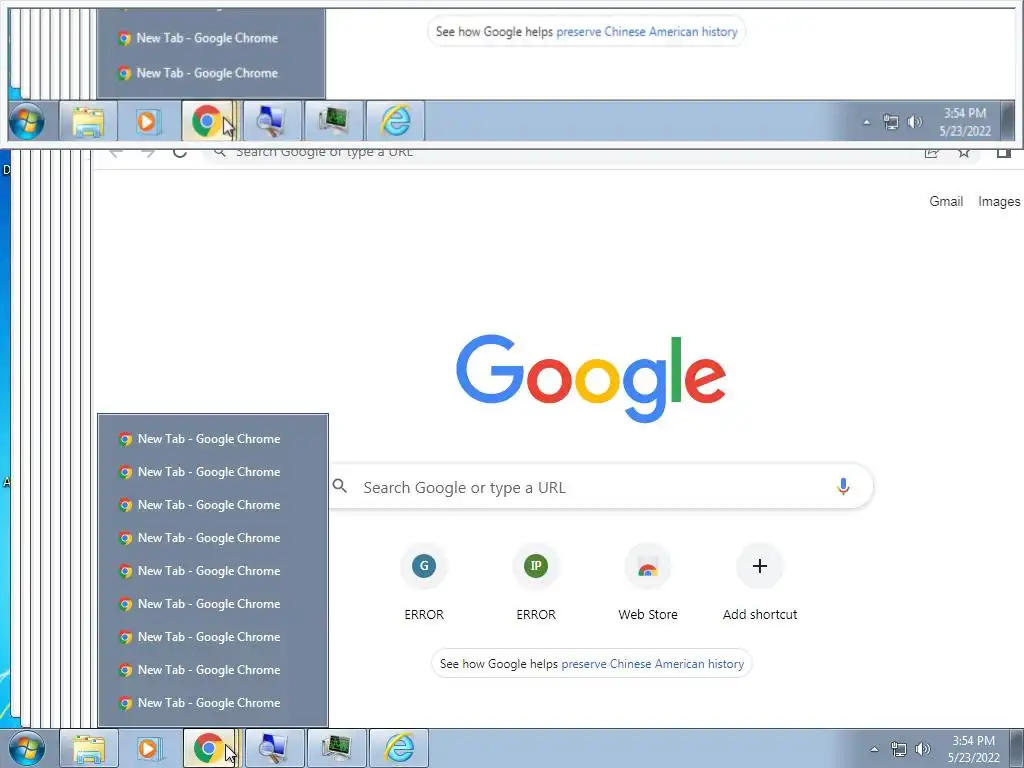
Task: Click the magnified Magnifier app icon at top
Action: click(x=271, y=121)
